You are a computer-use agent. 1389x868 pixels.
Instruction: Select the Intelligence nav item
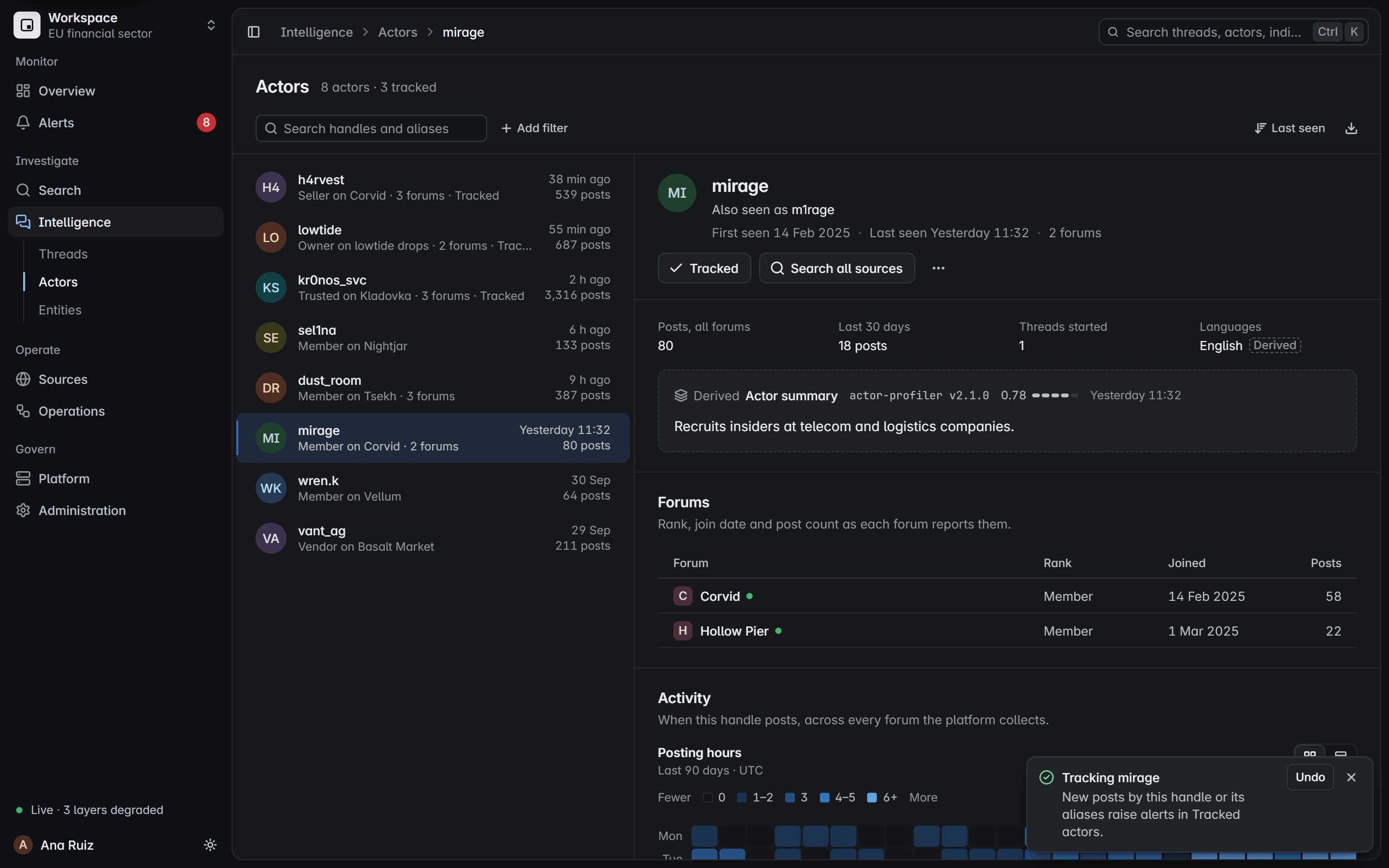pyautogui.click(x=115, y=222)
